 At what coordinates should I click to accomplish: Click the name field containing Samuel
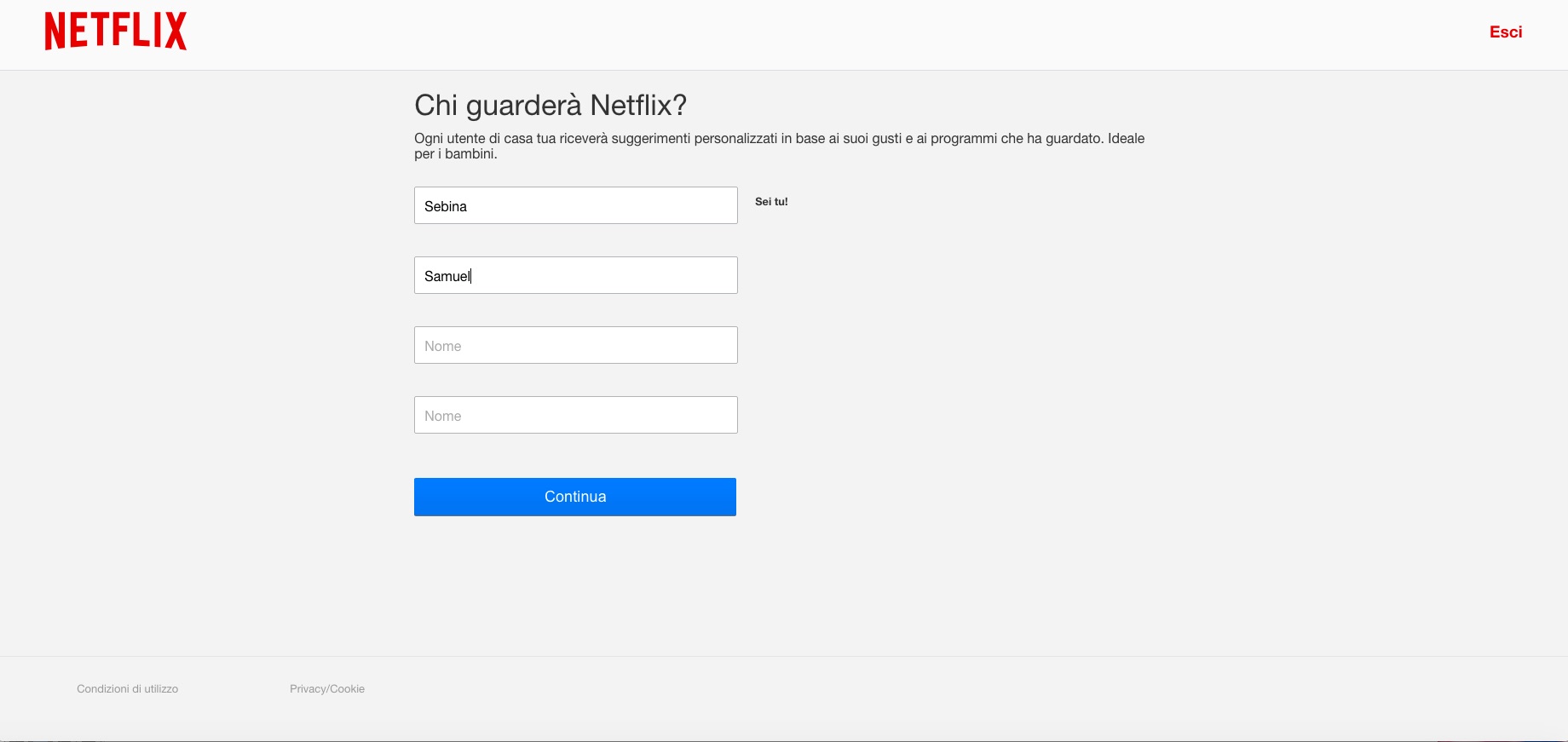575,275
